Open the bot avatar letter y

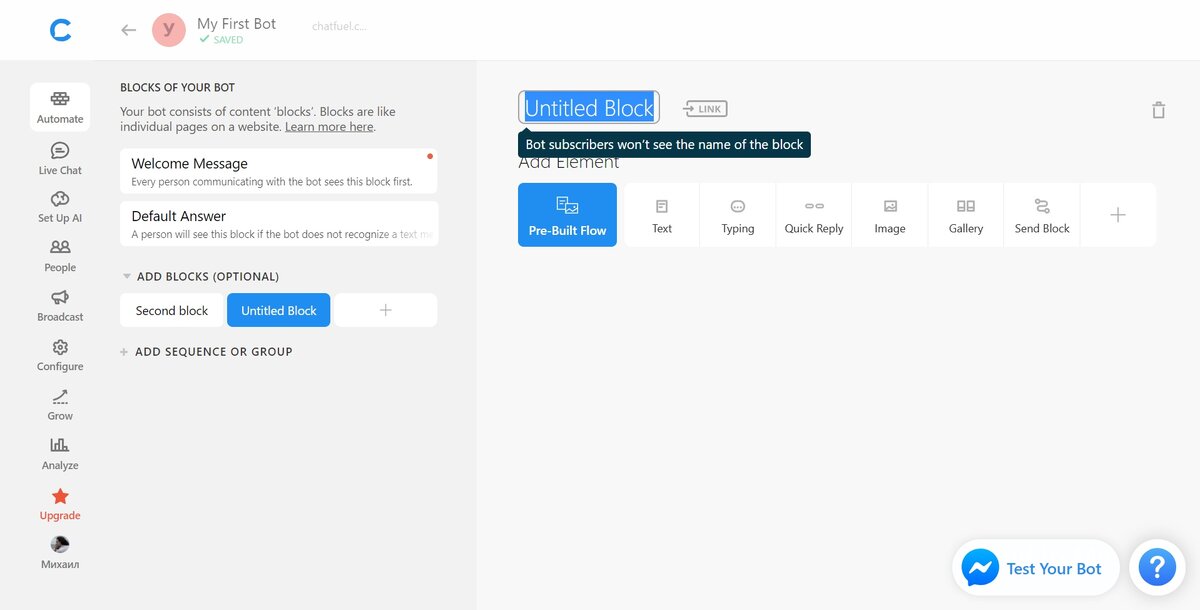(x=168, y=30)
